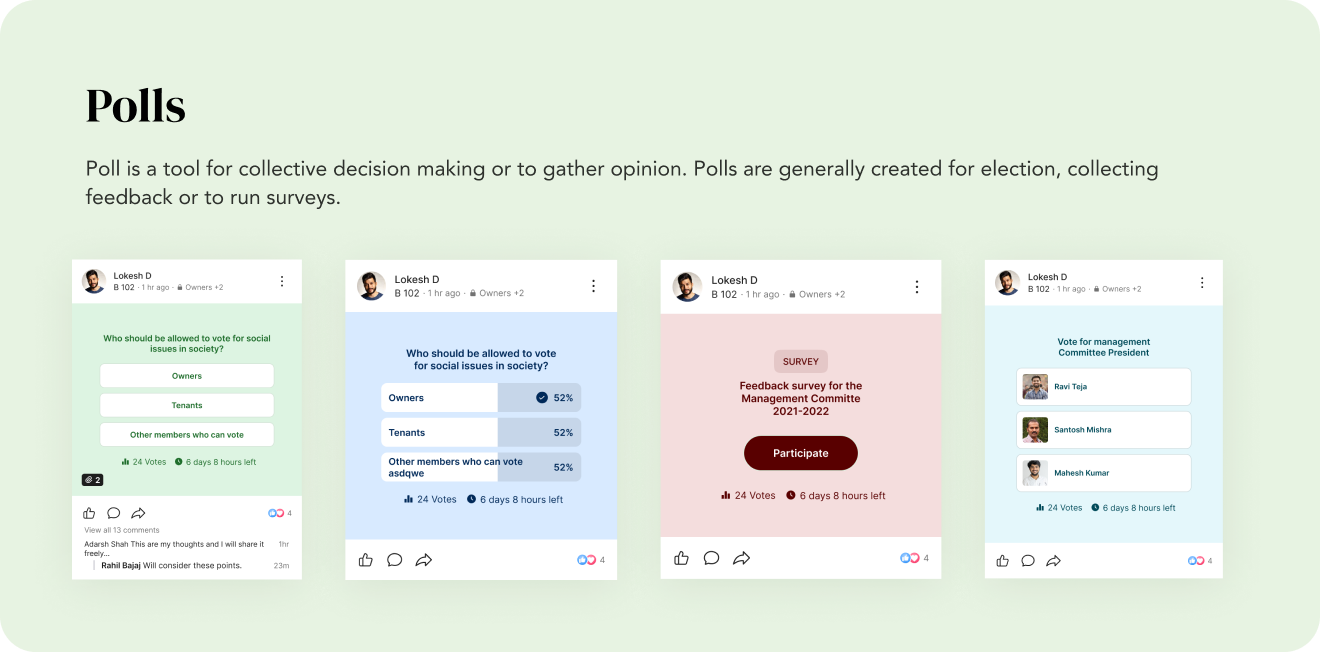Screen dimensions: 1320x653
Task: Expand options menu on survey card
Action: 917,287
